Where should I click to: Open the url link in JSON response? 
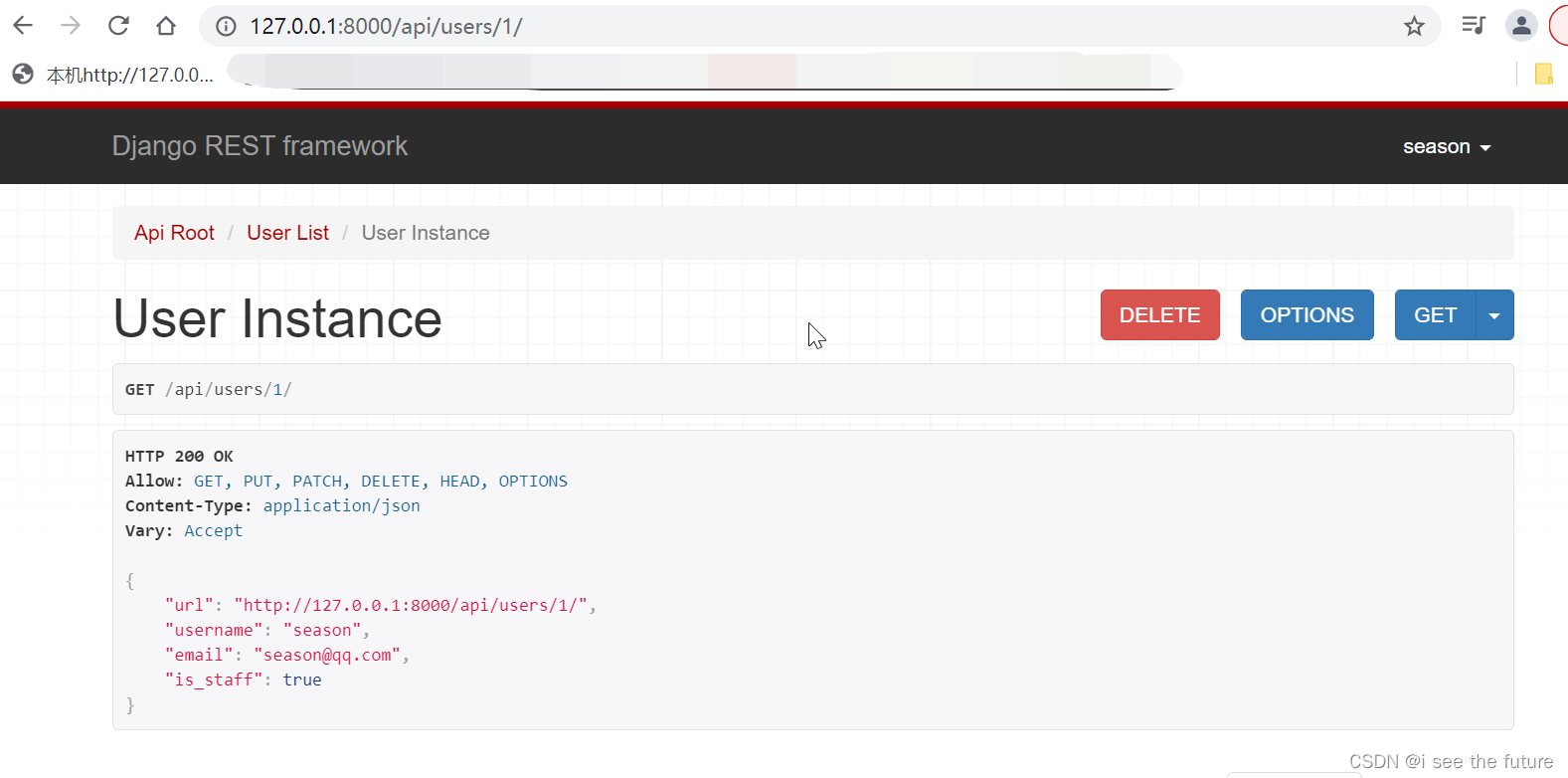[x=411, y=605]
